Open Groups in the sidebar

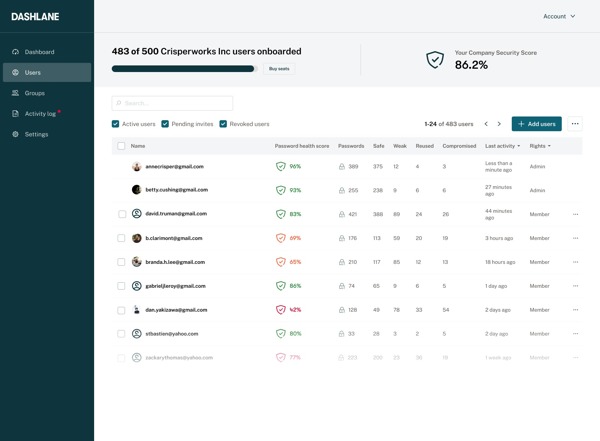click(x=34, y=93)
